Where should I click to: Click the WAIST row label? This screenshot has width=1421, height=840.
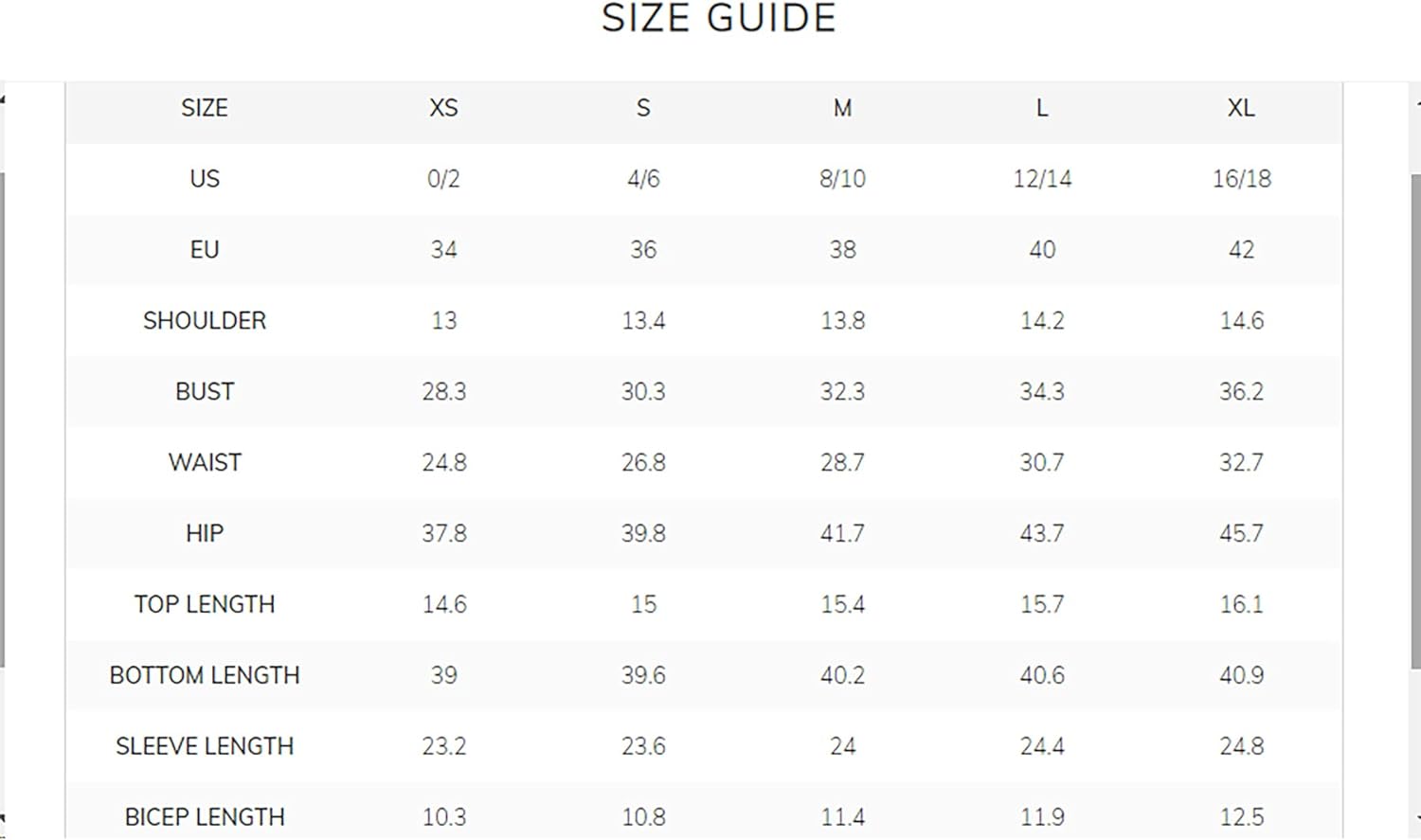[x=205, y=462]
